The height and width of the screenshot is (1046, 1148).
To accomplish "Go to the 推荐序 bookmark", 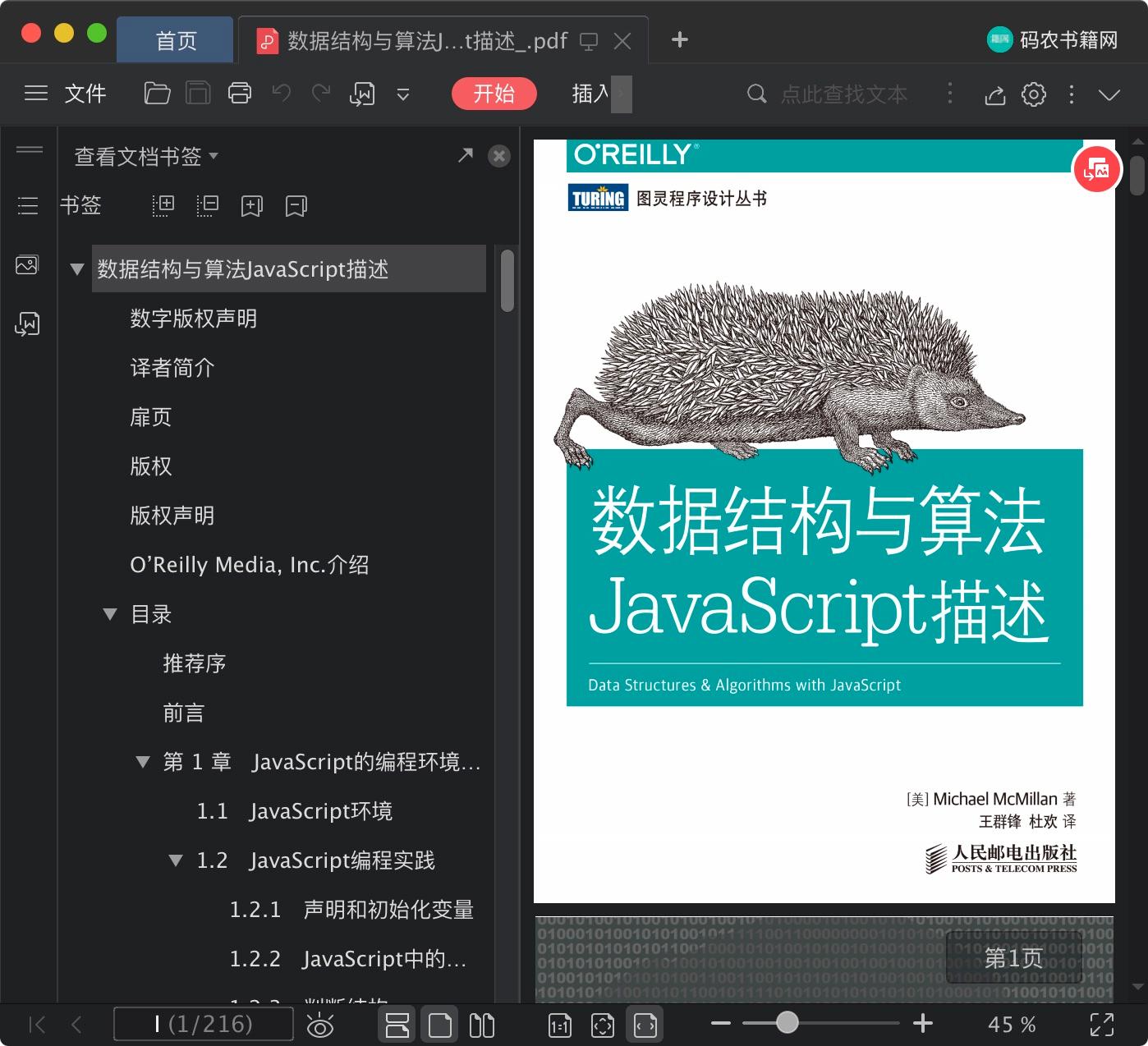I will [x=195, y=663].
